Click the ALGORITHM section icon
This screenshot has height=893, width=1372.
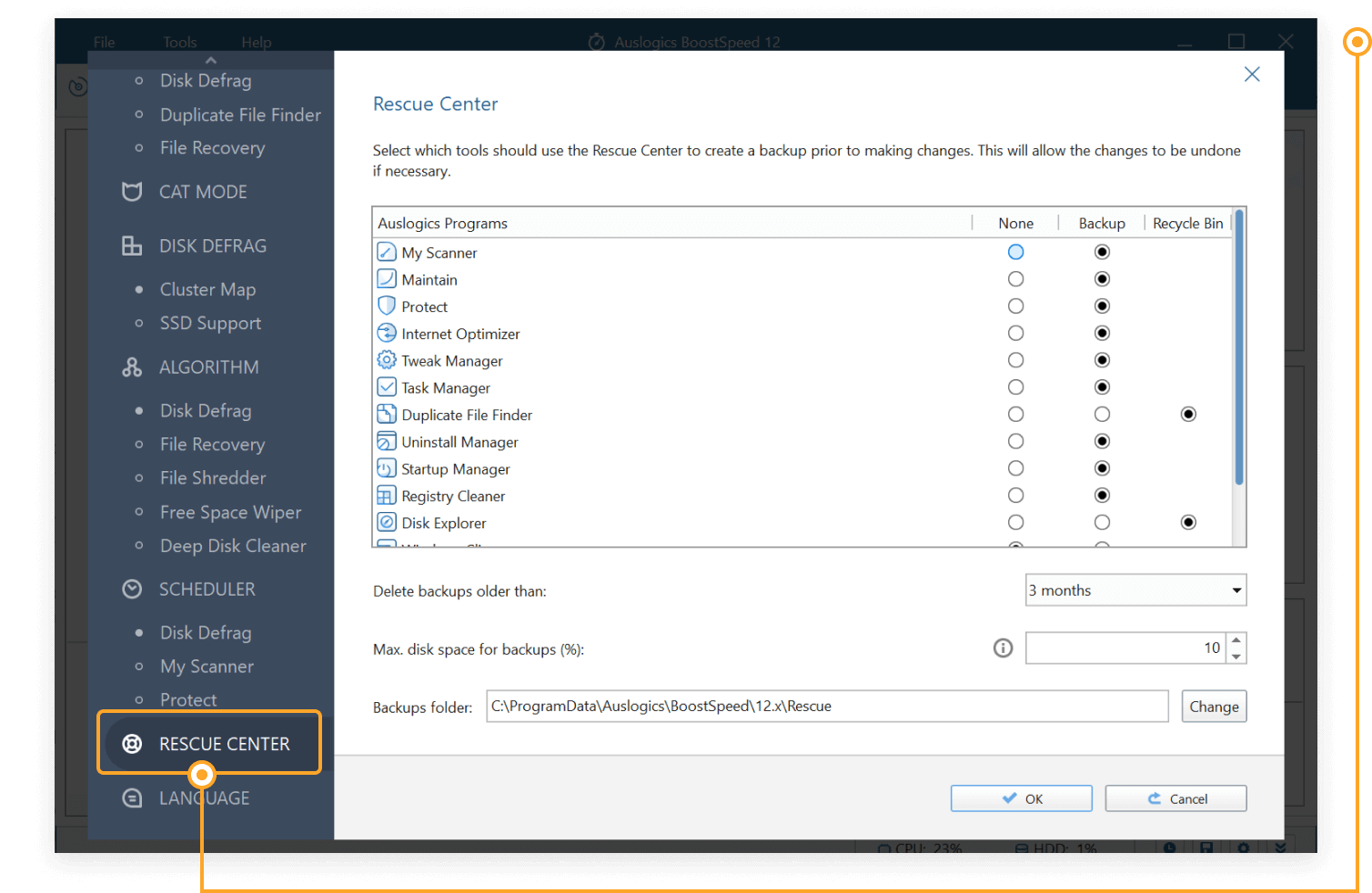pos(132,367)
